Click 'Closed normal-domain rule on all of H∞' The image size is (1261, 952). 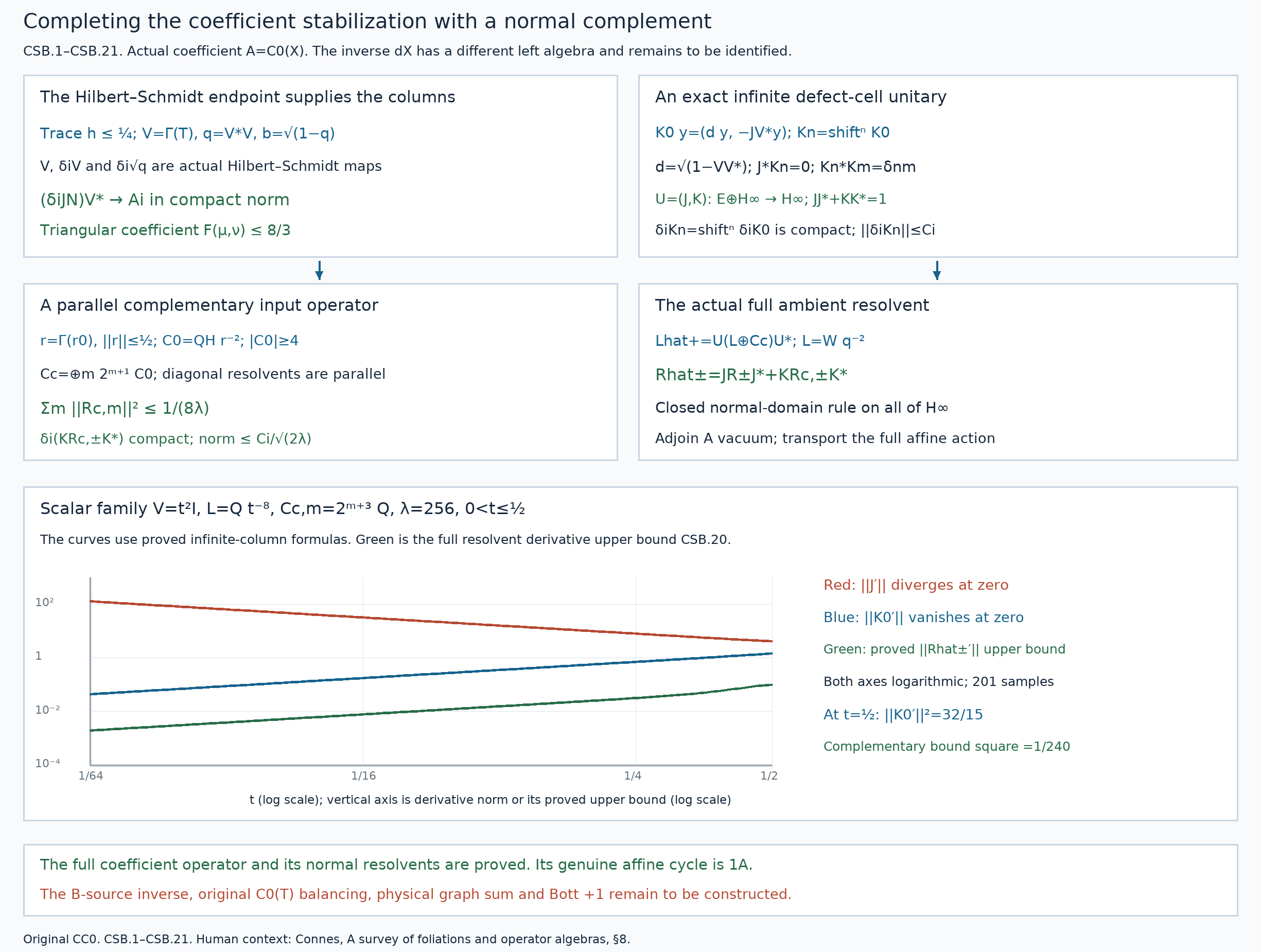point(801,408)
